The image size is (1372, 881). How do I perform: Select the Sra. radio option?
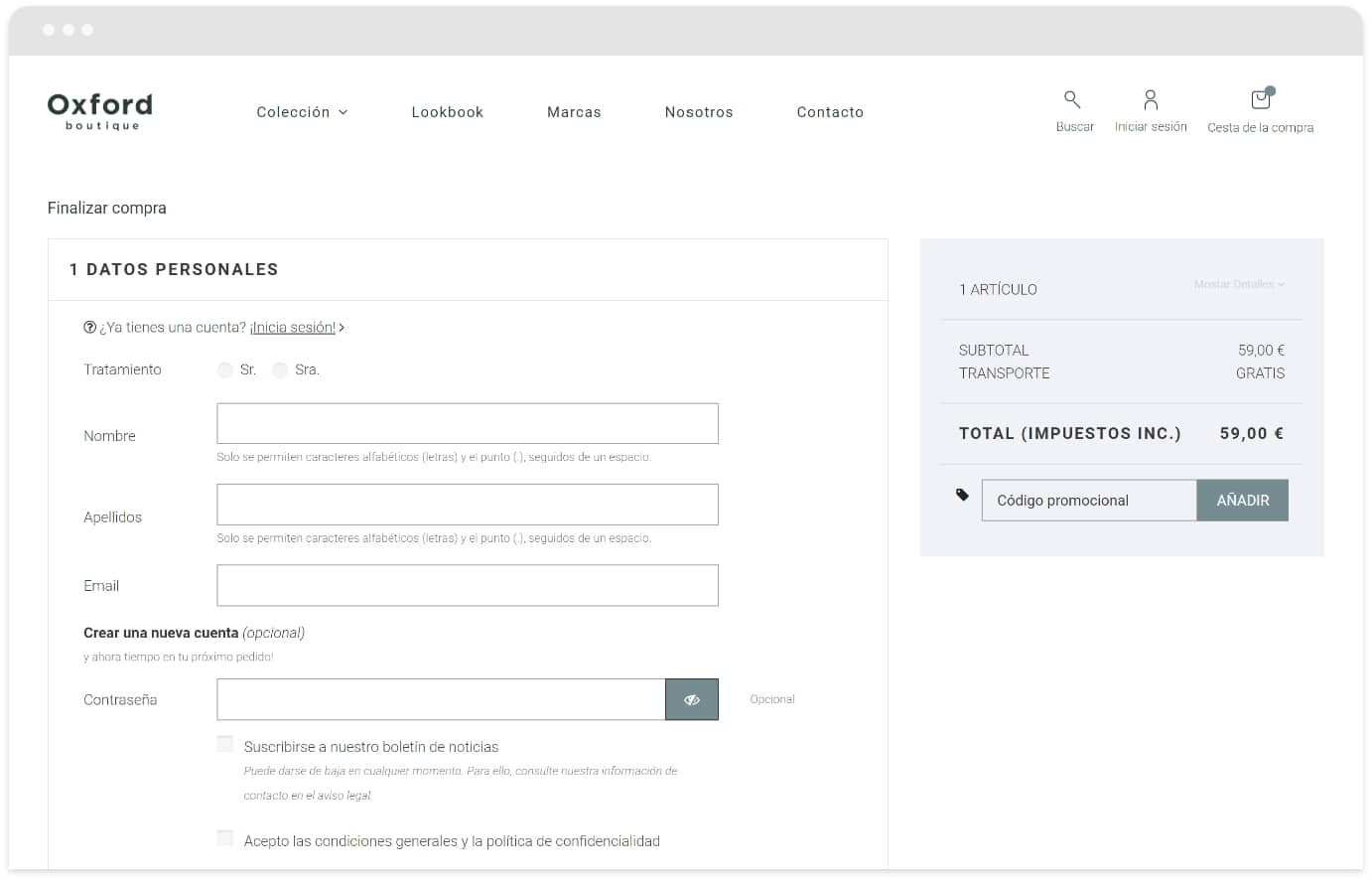(280, 369)
